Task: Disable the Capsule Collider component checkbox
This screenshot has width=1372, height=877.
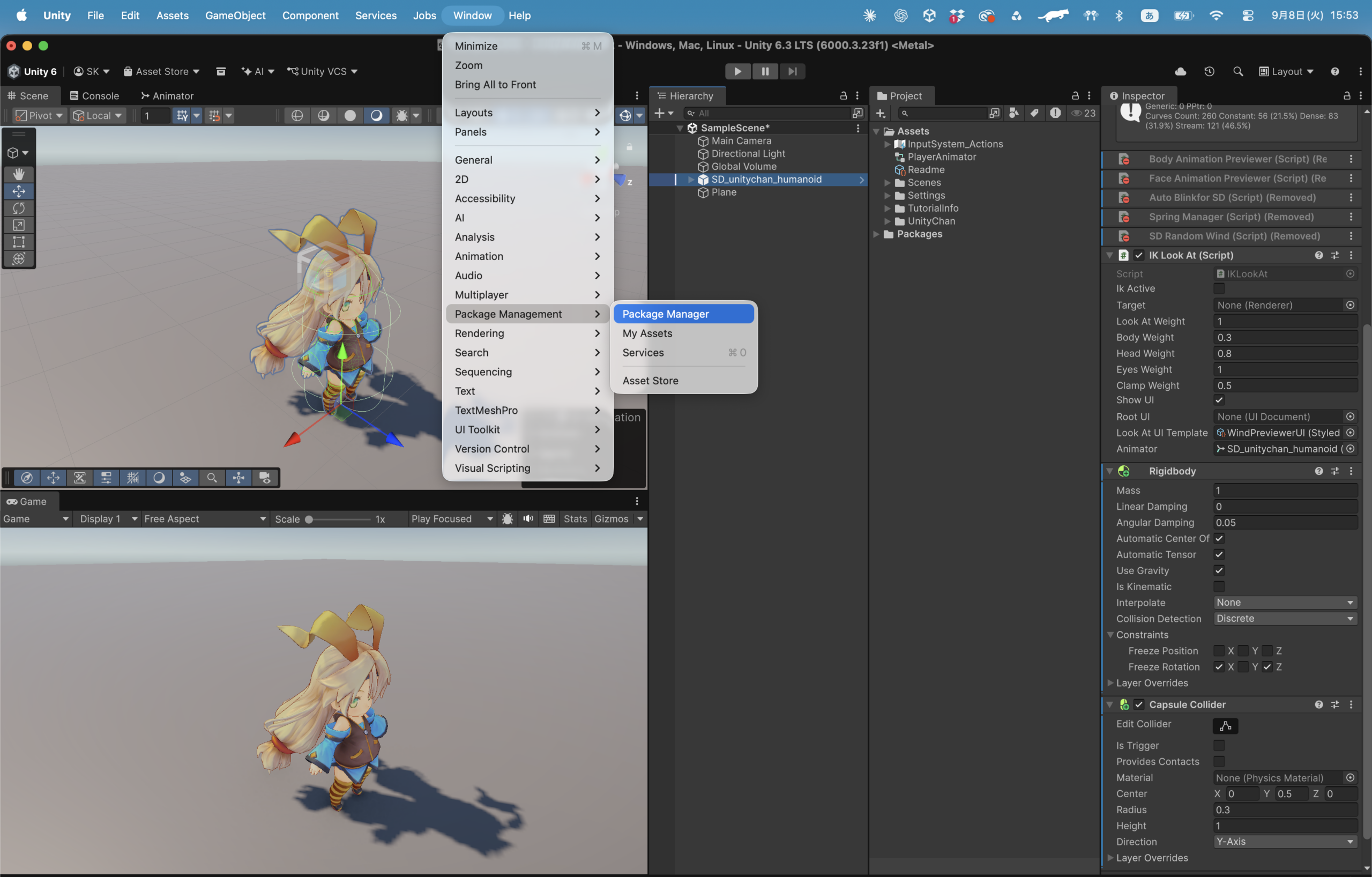Action: point(1139,705)
